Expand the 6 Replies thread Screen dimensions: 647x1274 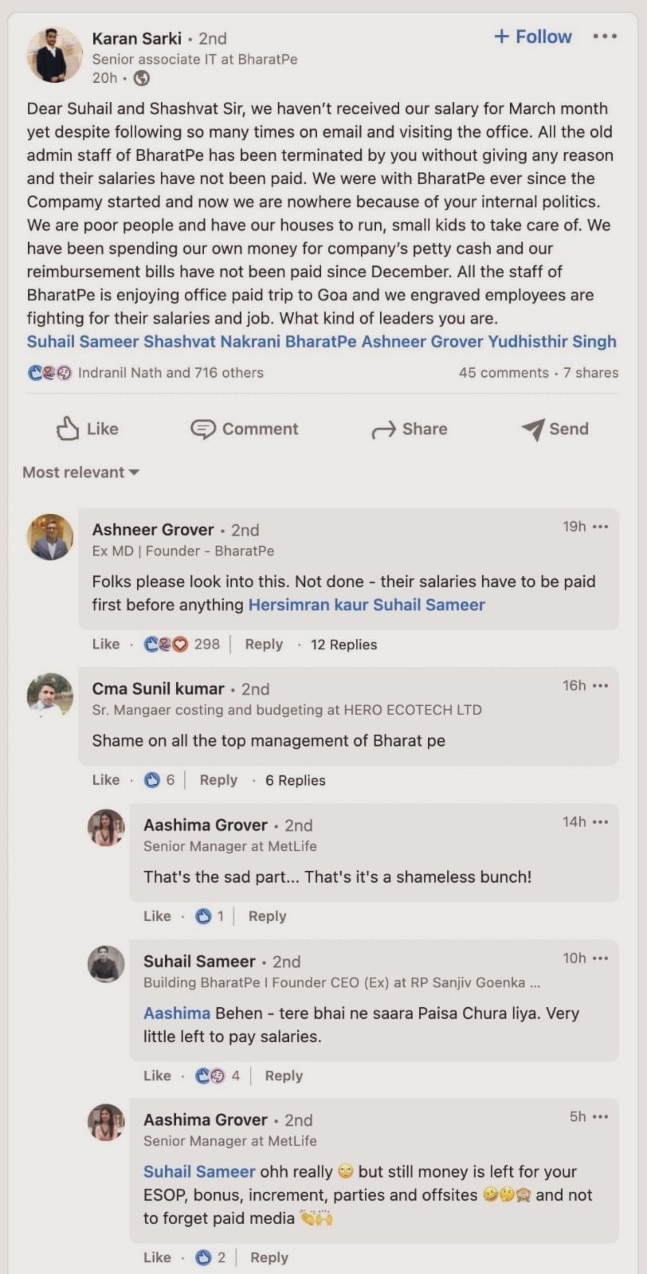295,780
